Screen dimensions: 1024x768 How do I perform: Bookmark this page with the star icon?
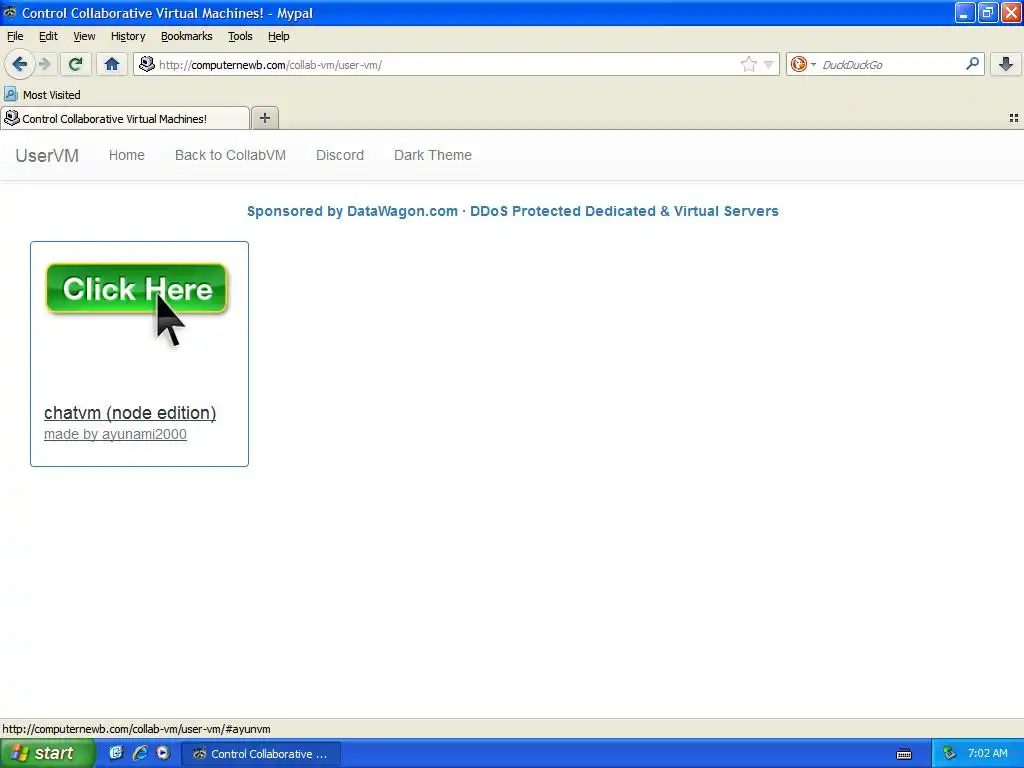tap(748, 64)
